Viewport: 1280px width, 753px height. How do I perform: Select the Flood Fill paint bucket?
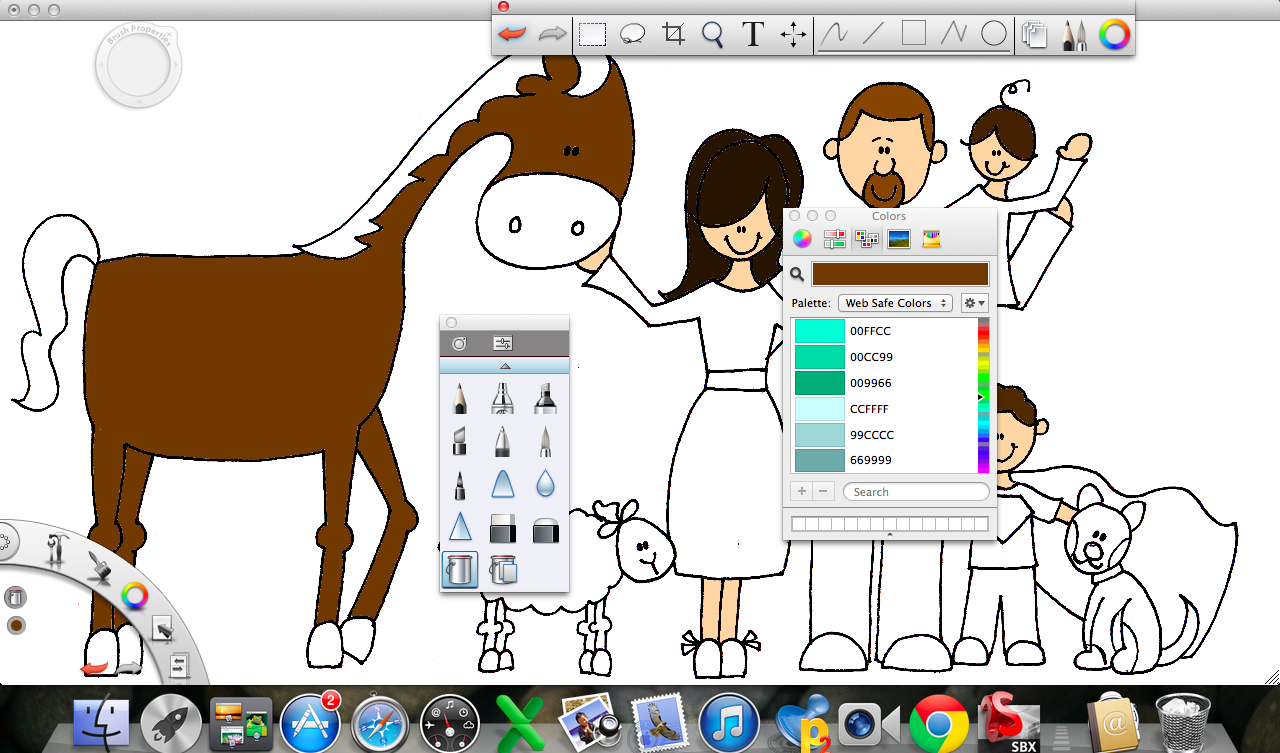tap(460, 570)
